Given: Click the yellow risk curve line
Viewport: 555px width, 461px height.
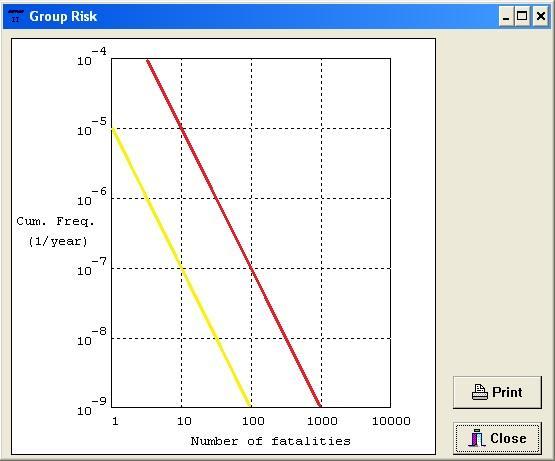Looking at the screenshot, I should click(x=181, y=268).
